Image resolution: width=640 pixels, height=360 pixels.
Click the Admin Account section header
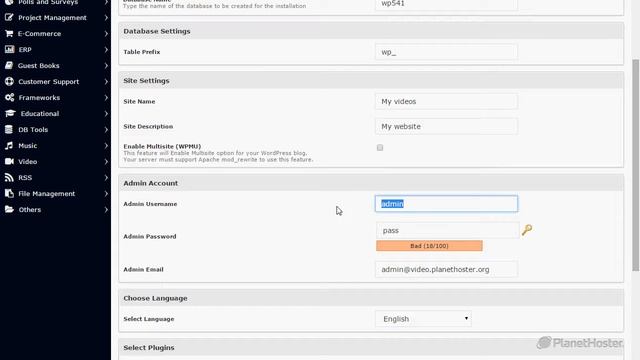(371, 183)
